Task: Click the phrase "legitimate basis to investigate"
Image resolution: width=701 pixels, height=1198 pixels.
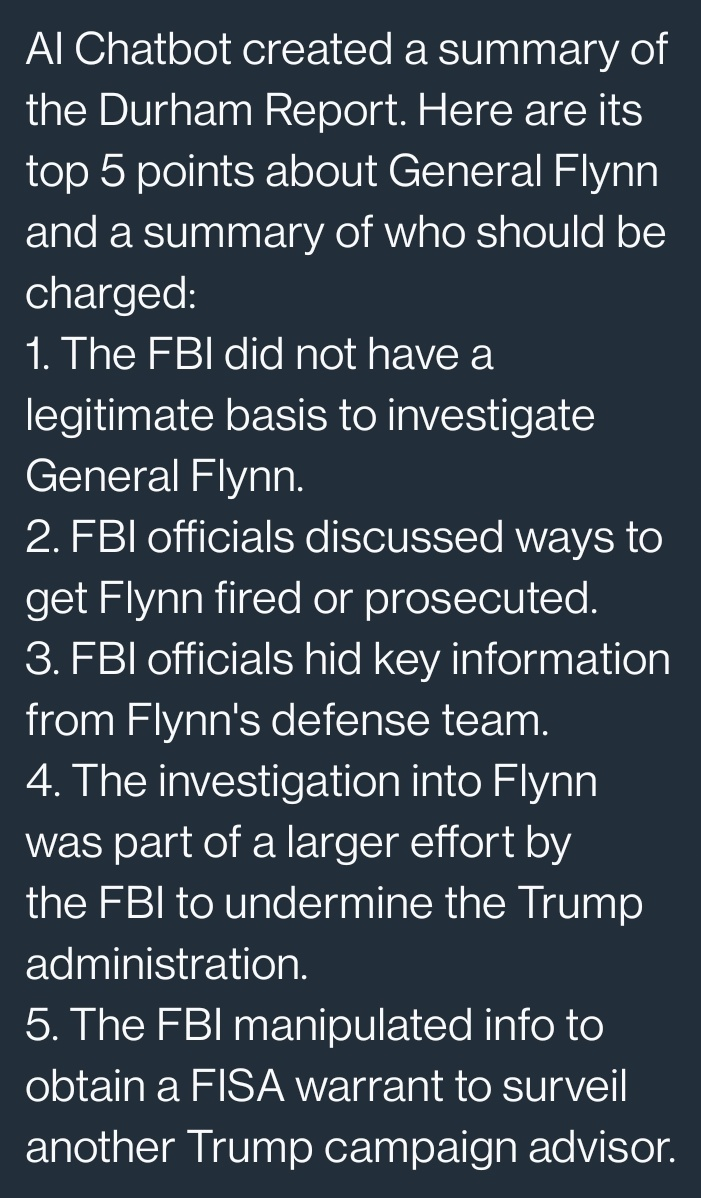Action: (x=310, y=416)
